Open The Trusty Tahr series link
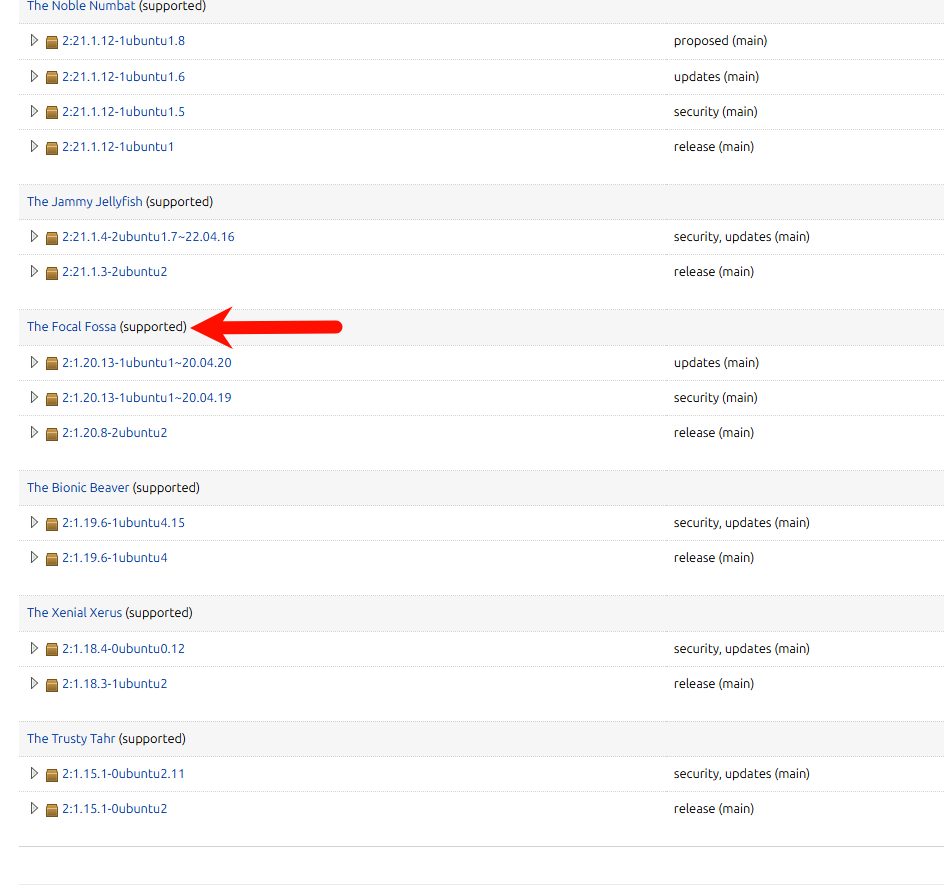This screenshot has width=944, height=893. pos(71,738)
